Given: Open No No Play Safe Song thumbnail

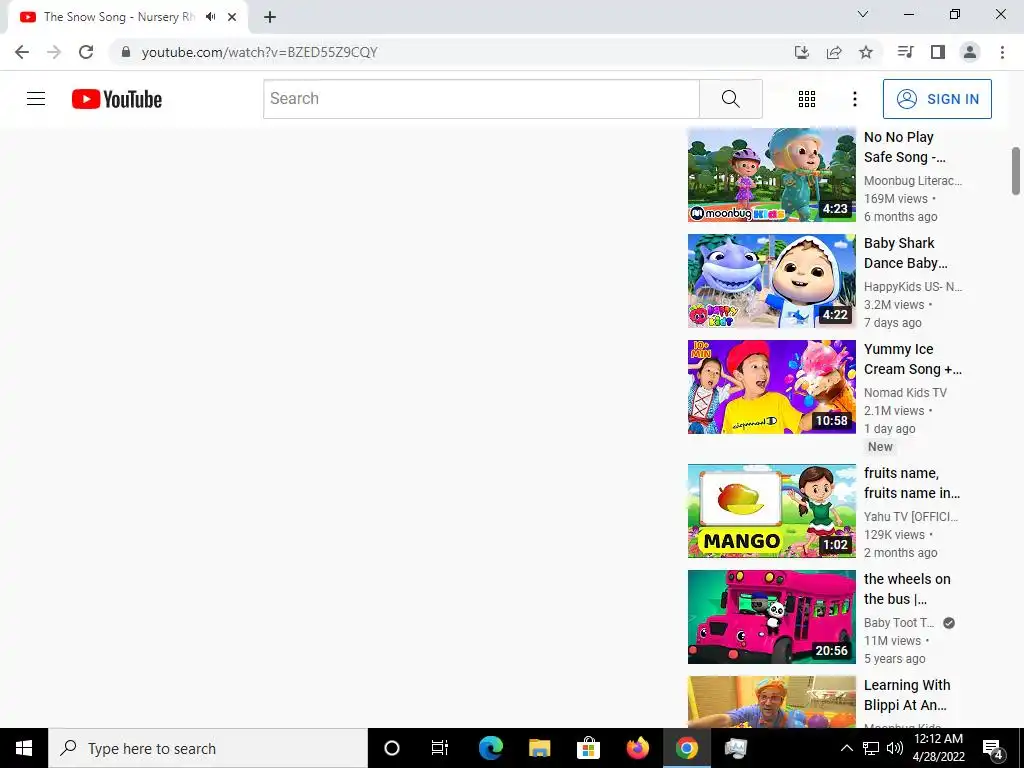Looking at the screenshot, I should pyautogui.click(x=771, y=175).
